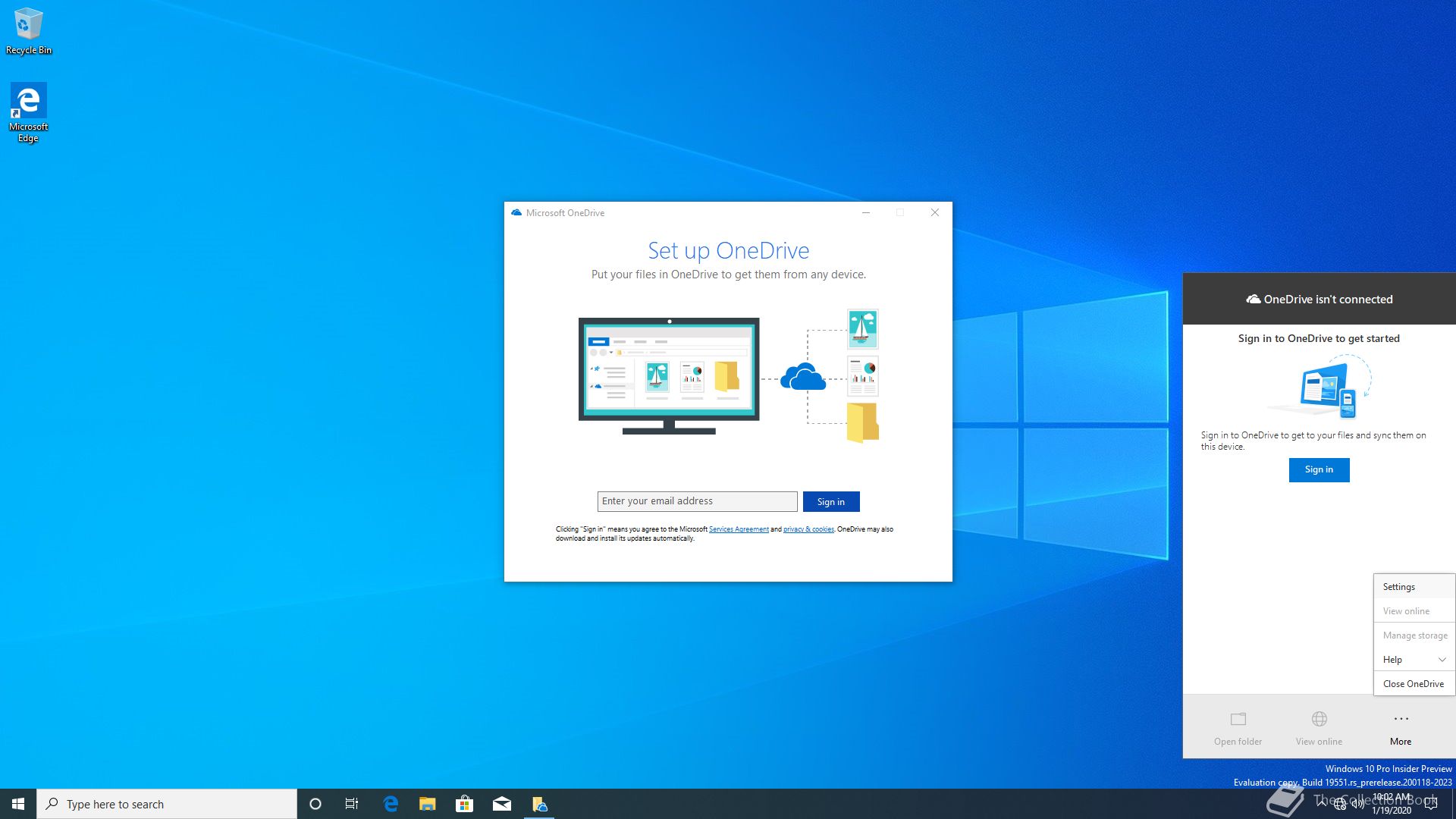1456x819 pixels.
Task: Select View online in the More menu
Action: [1414, 611]
